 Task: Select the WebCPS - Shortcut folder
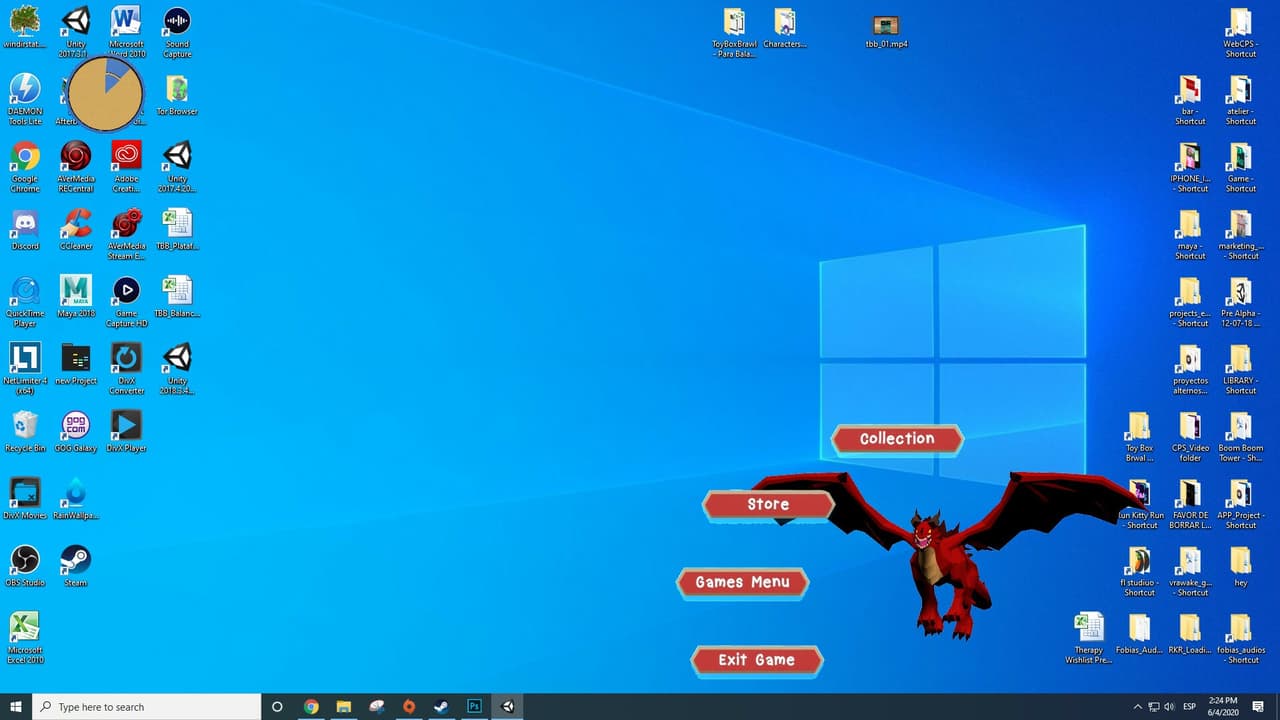coord(1240,32)
